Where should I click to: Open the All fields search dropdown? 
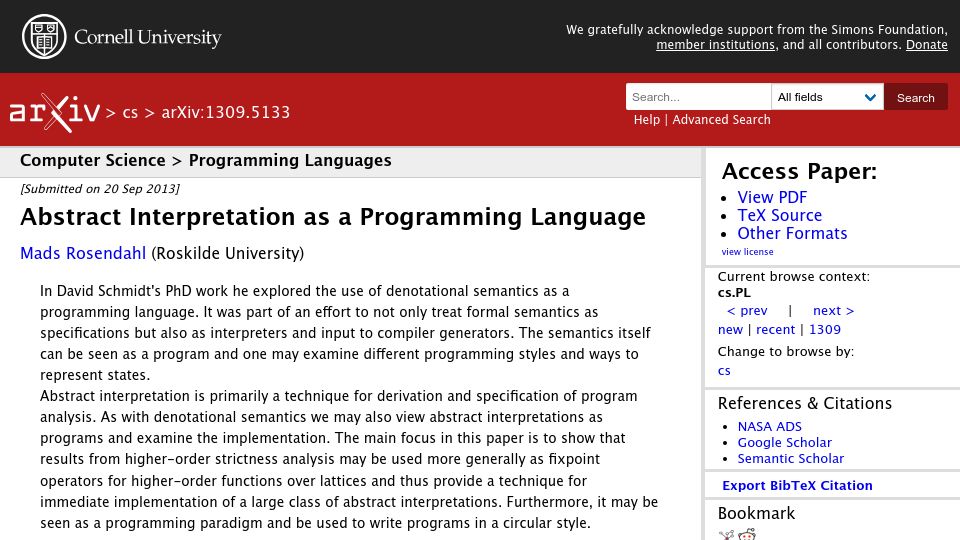(x=827, y=97)
